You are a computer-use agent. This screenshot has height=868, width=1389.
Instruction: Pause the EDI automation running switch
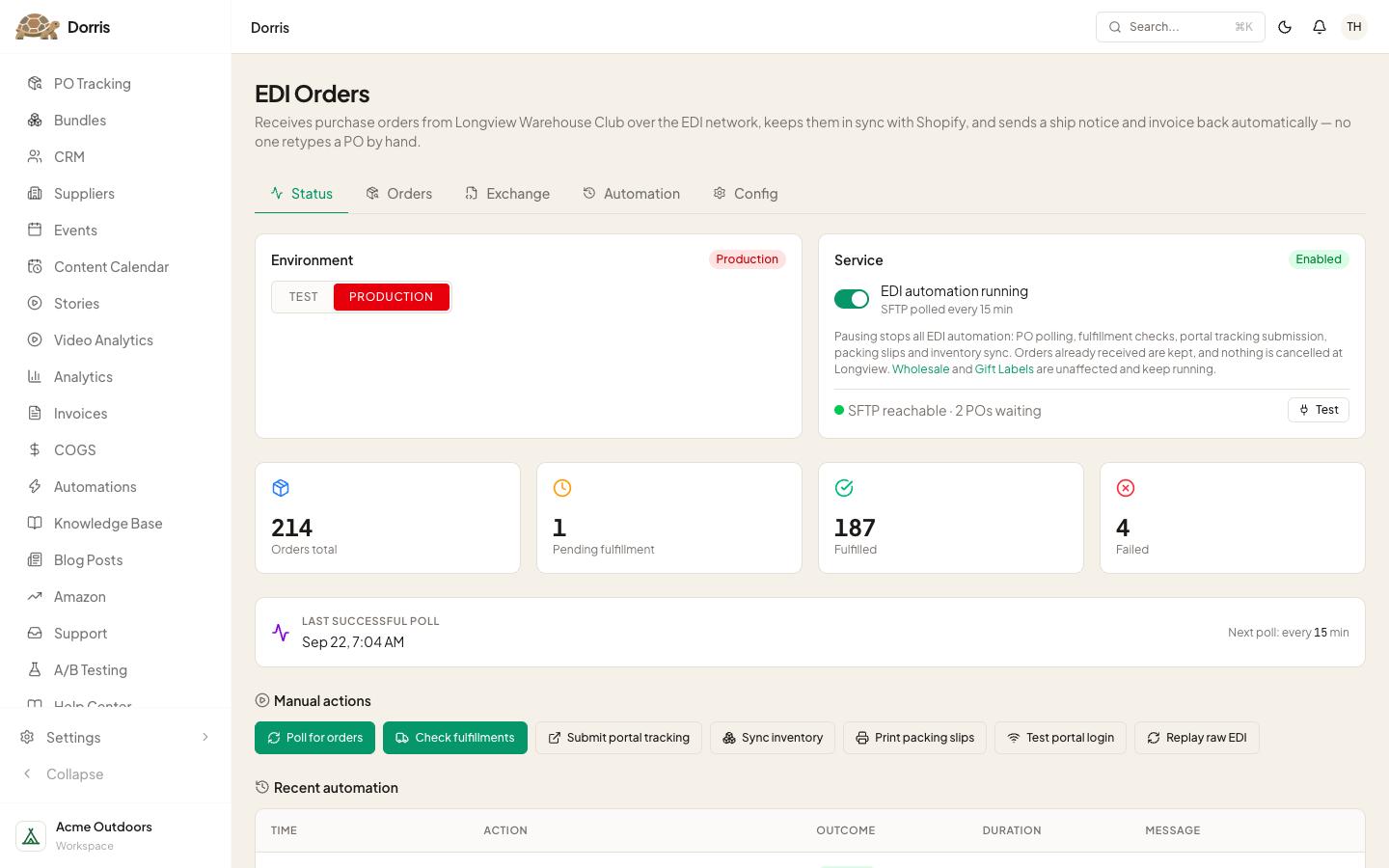[852, 299]
